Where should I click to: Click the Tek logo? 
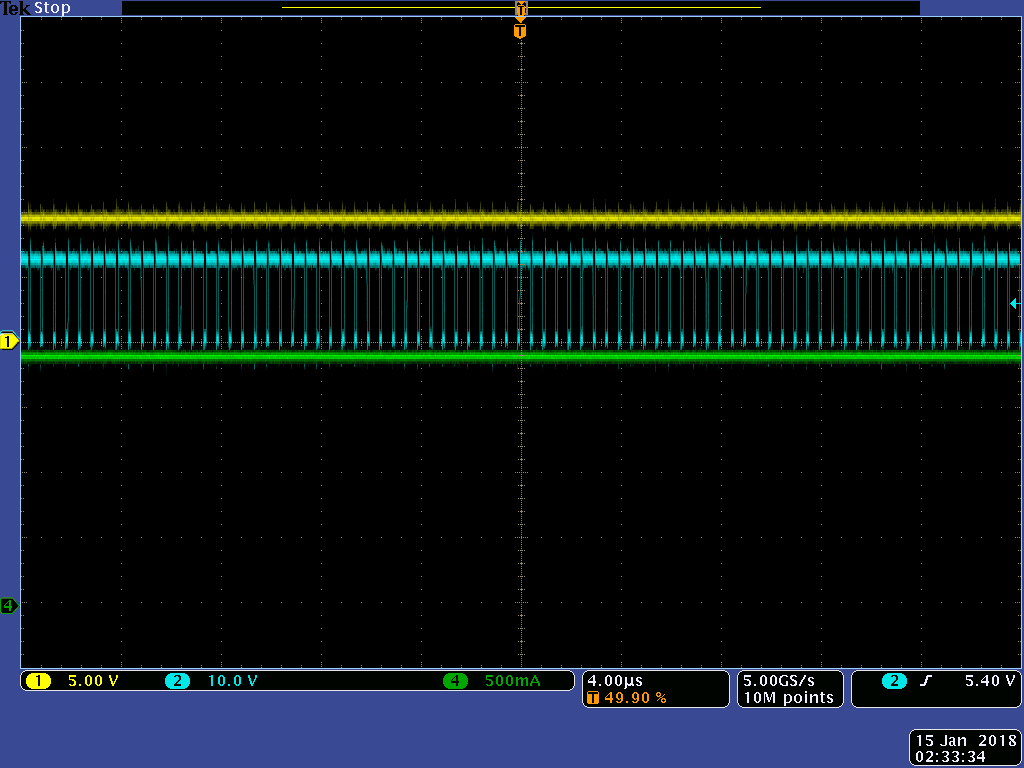[16, 8]
